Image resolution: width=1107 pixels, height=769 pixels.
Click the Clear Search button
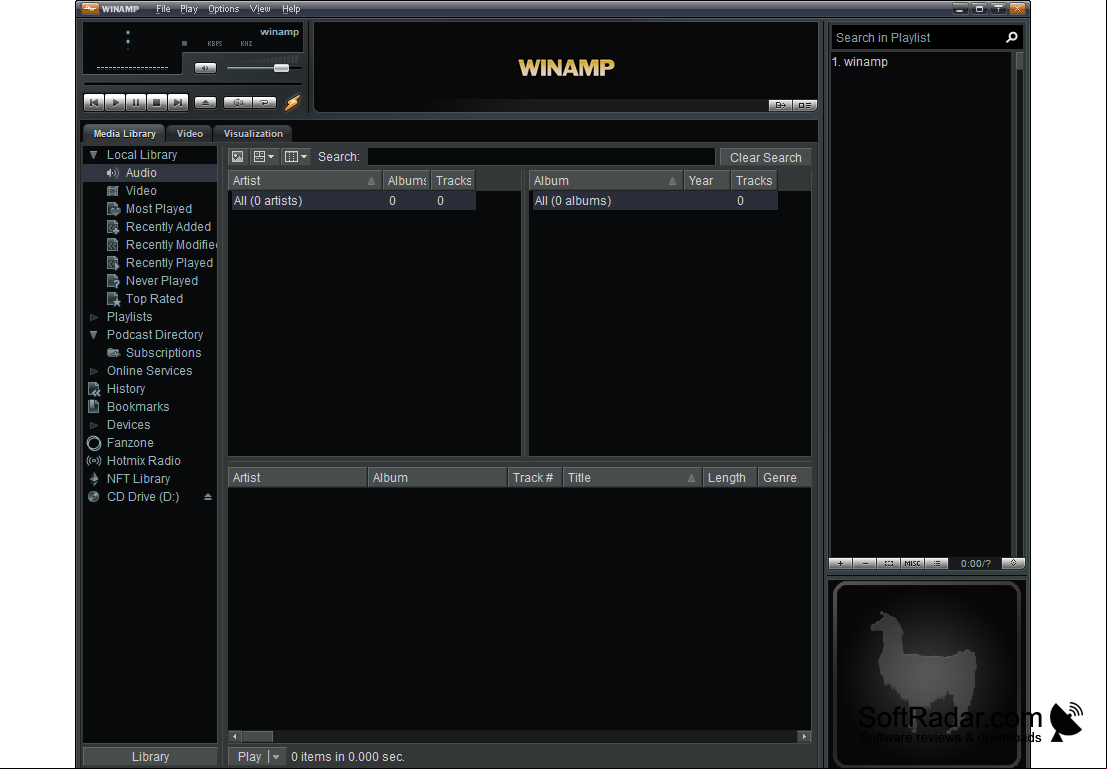(x=765, y=157)
